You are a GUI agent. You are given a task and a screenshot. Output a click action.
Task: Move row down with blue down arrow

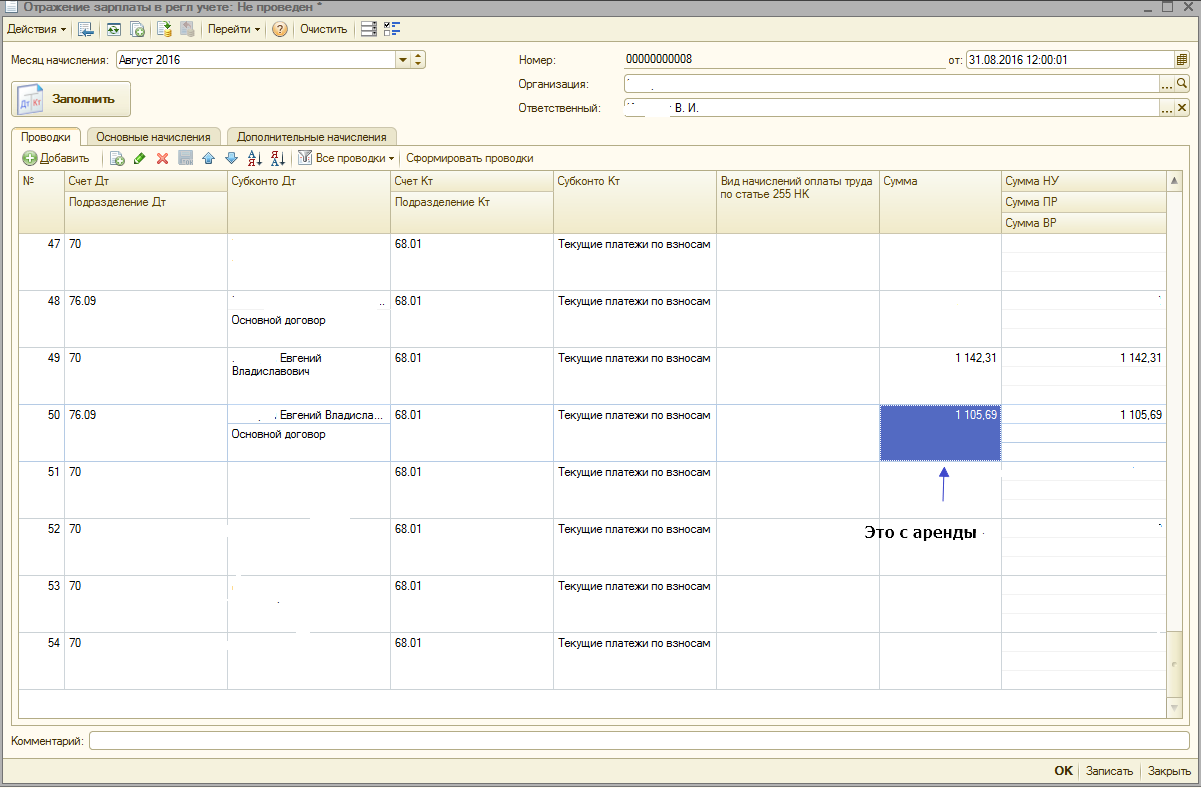coord(231,158)
